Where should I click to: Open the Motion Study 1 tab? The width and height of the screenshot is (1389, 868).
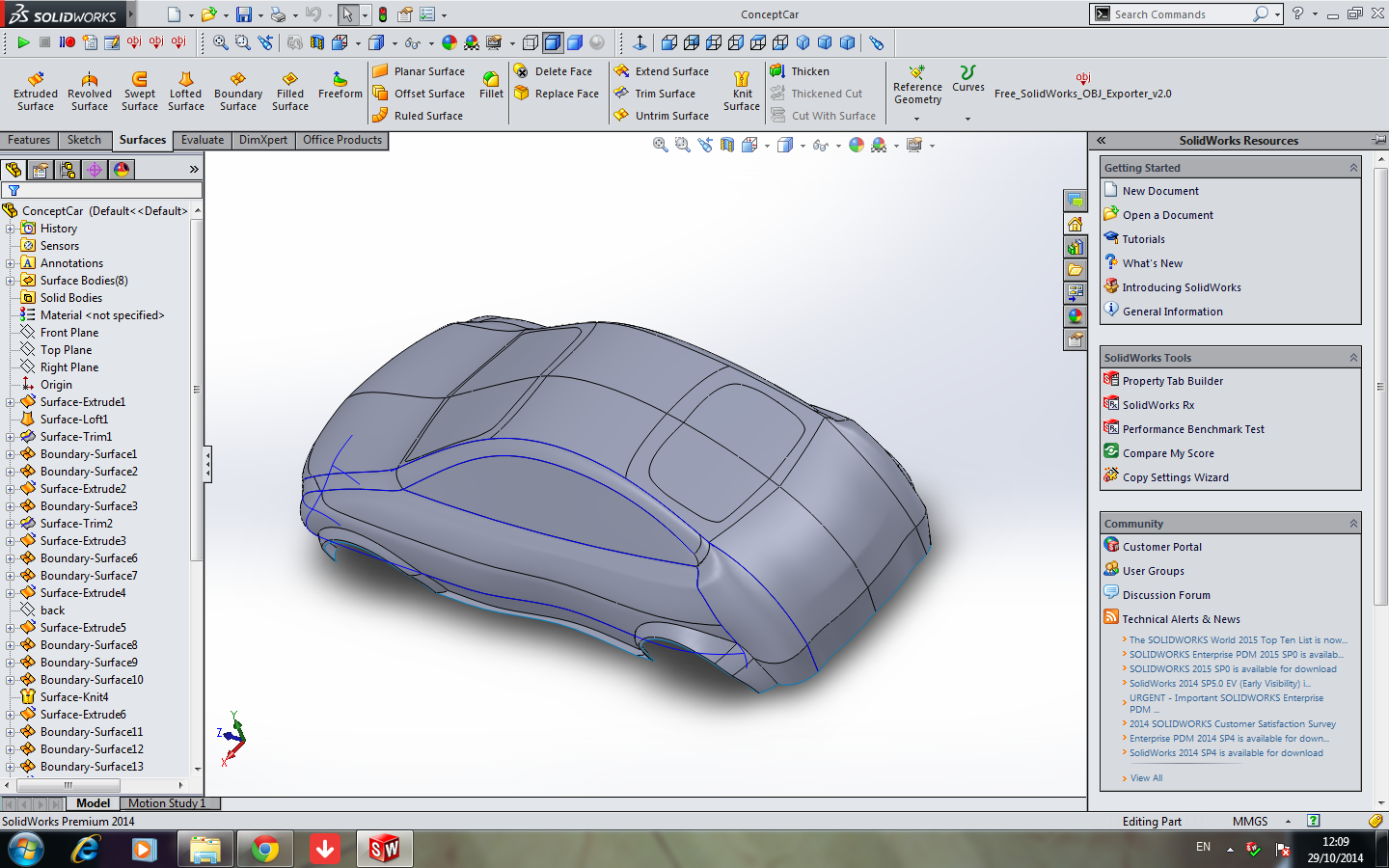(167, 803)
